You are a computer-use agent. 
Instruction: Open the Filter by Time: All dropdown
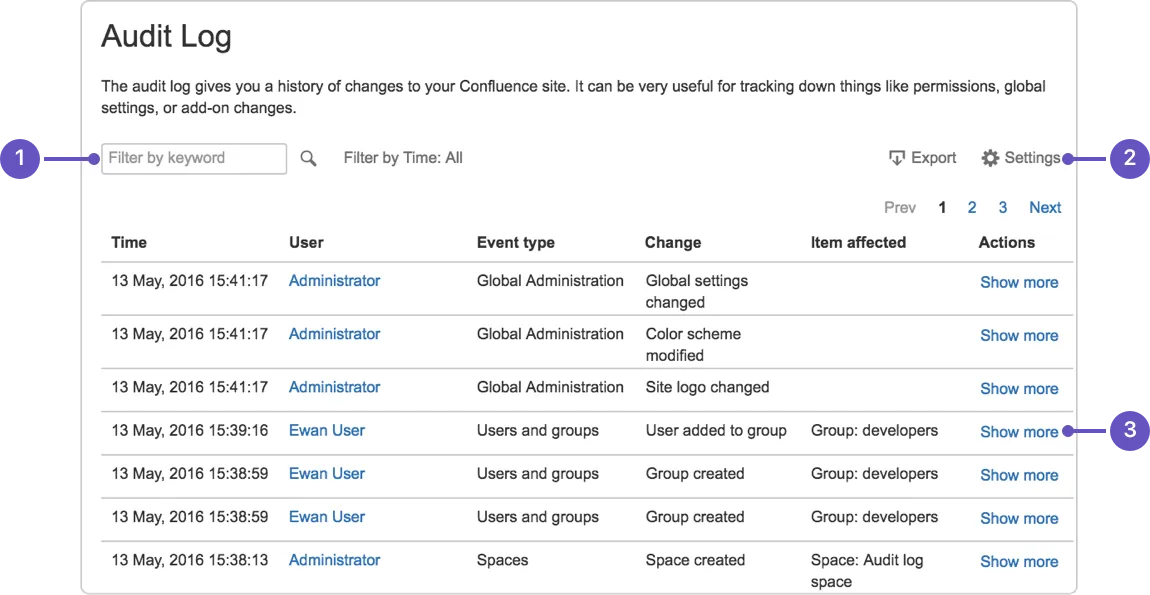pos(403,158)
